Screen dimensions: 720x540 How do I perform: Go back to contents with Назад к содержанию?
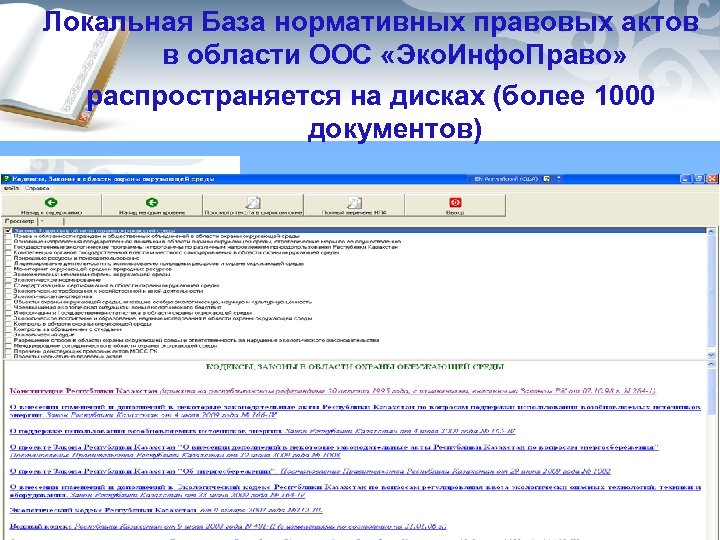pyautogui.click(x=51, y=205)
